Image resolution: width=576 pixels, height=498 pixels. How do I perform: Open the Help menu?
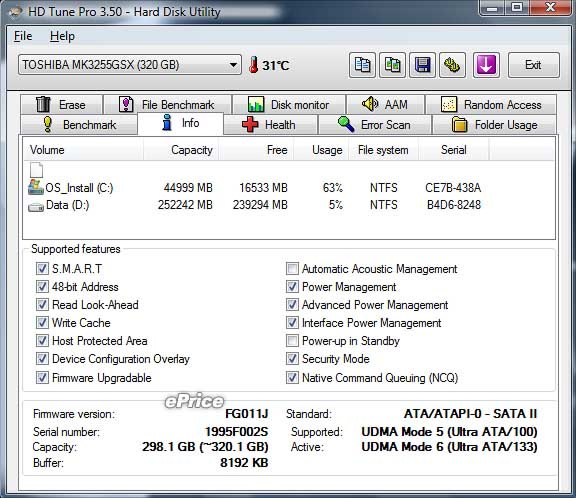[62, 36]
